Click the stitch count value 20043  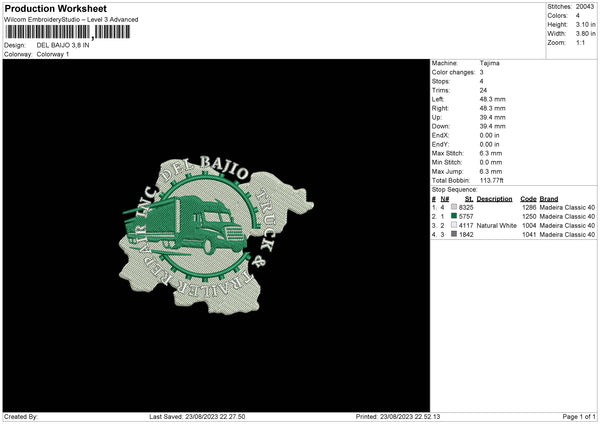[x=585, y=7]
